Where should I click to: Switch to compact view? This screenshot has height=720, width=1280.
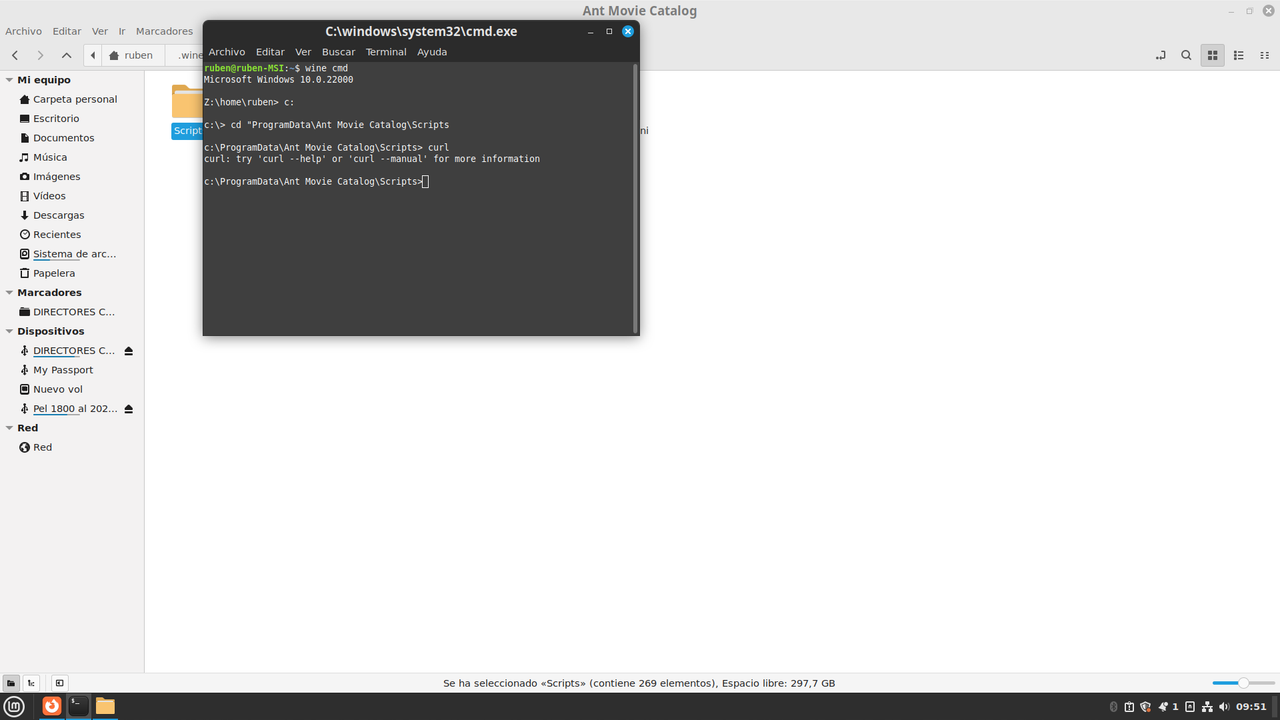(1263, 55)
